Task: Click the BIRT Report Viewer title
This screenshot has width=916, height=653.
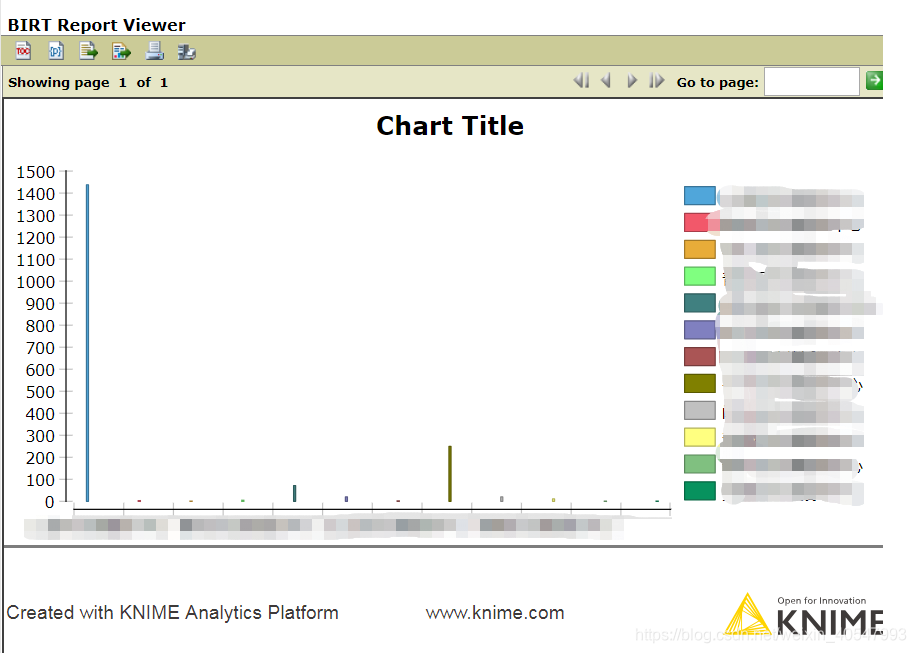Action: tap(96, 25)
